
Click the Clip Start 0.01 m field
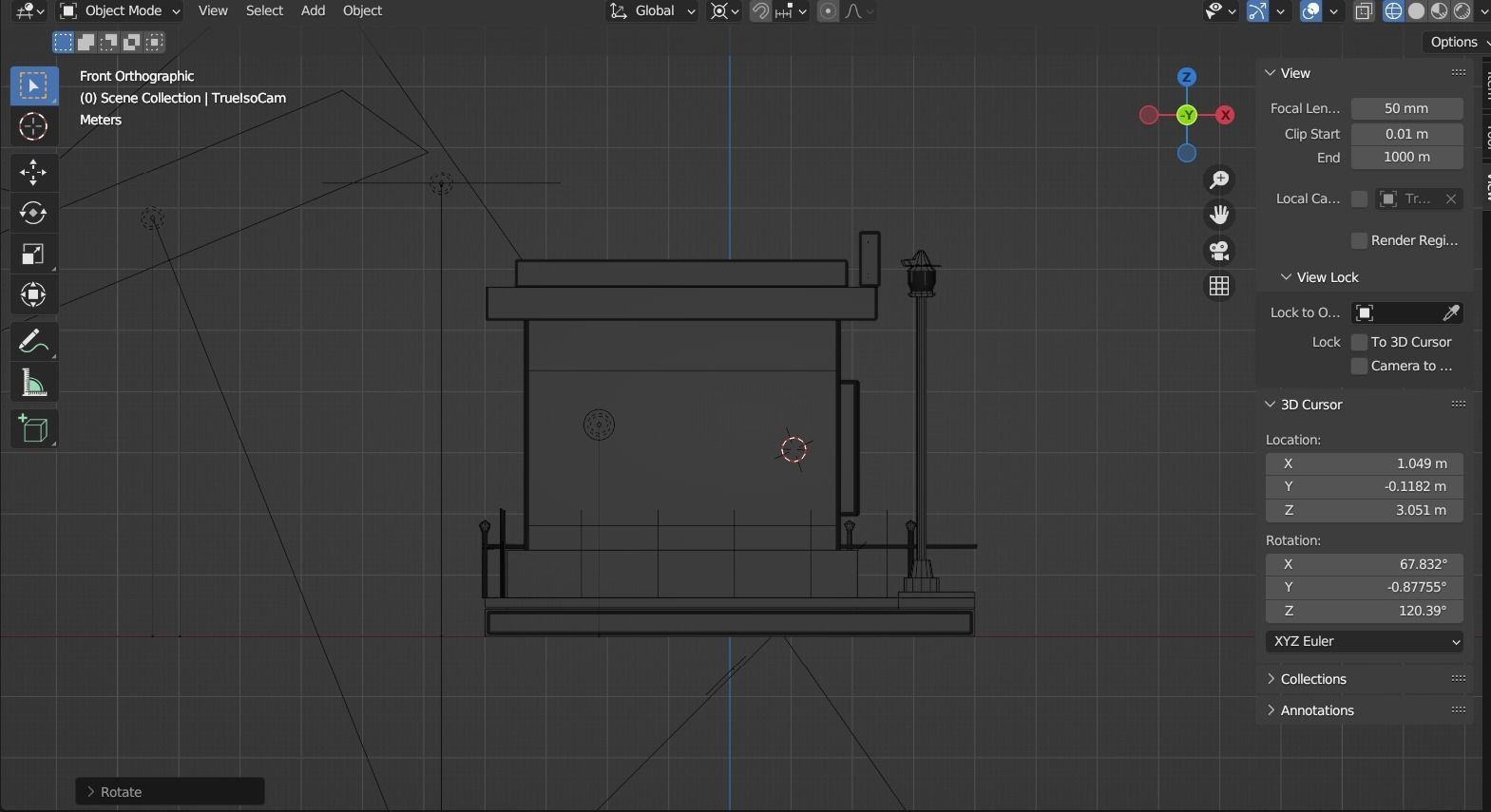click(1406, 134)
